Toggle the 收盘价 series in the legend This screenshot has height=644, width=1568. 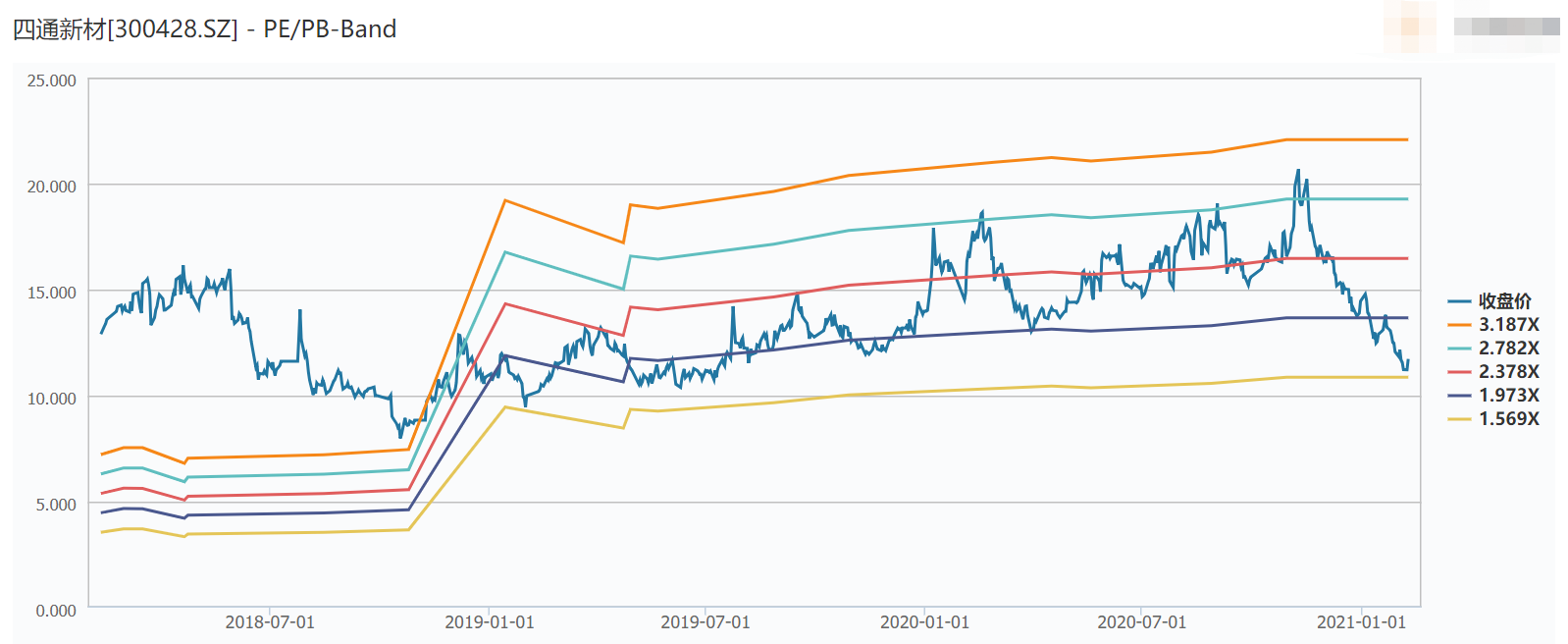1504,301
